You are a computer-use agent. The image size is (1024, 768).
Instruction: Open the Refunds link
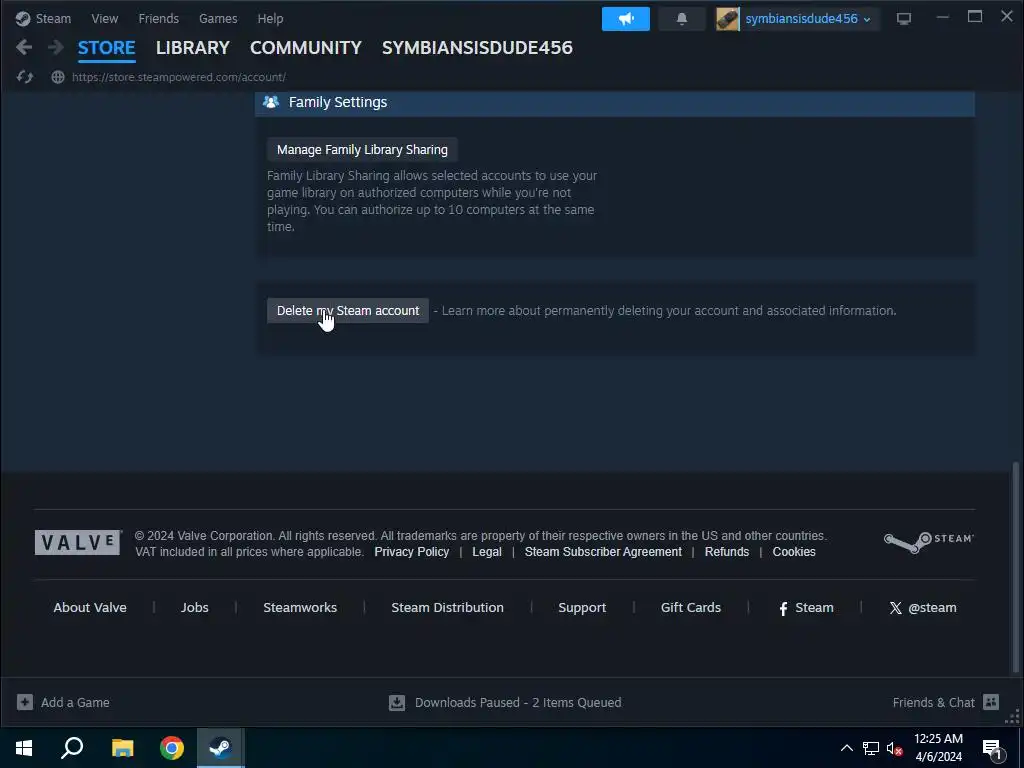pos(727,552)
